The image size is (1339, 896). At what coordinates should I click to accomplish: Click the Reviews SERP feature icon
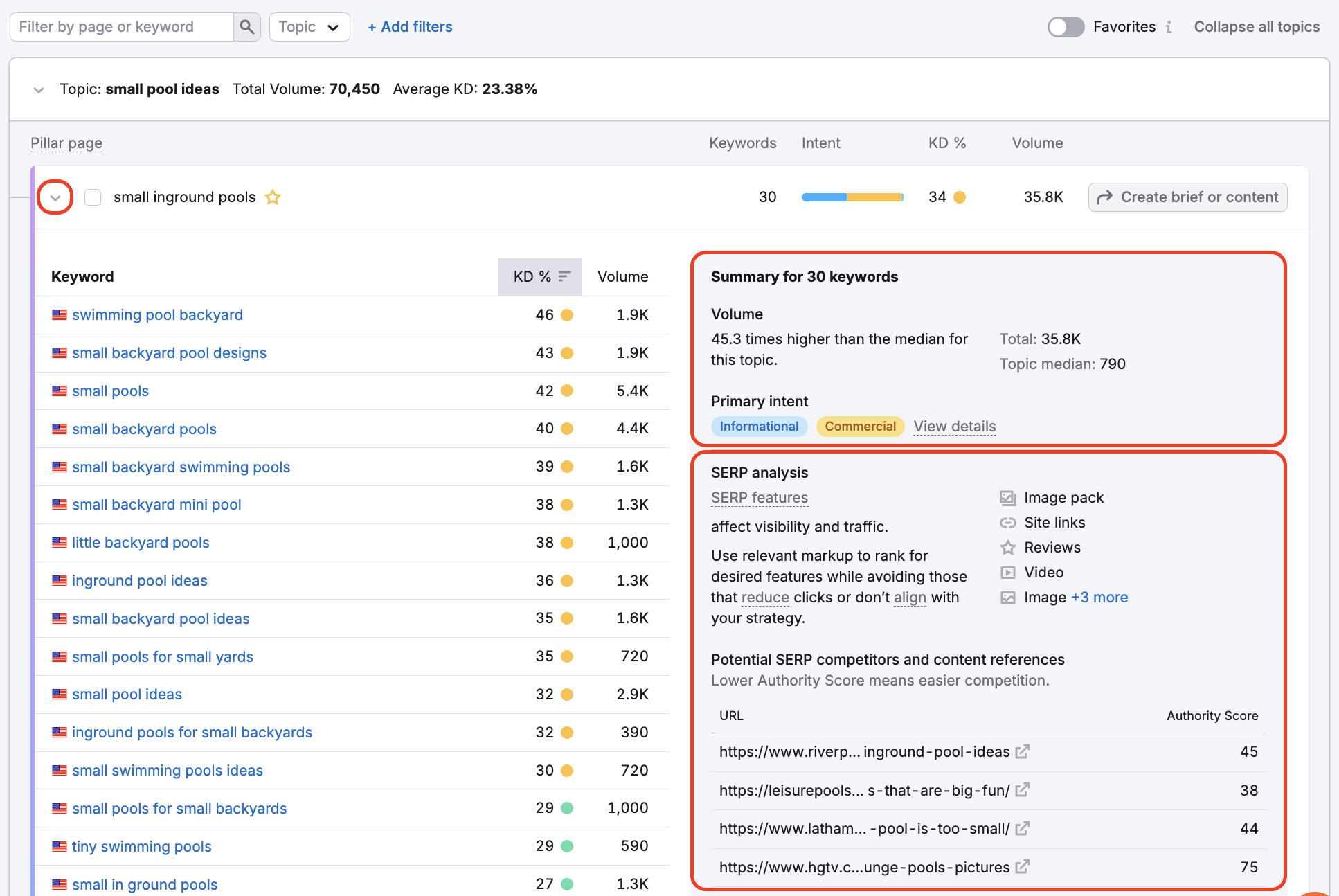1008,547
